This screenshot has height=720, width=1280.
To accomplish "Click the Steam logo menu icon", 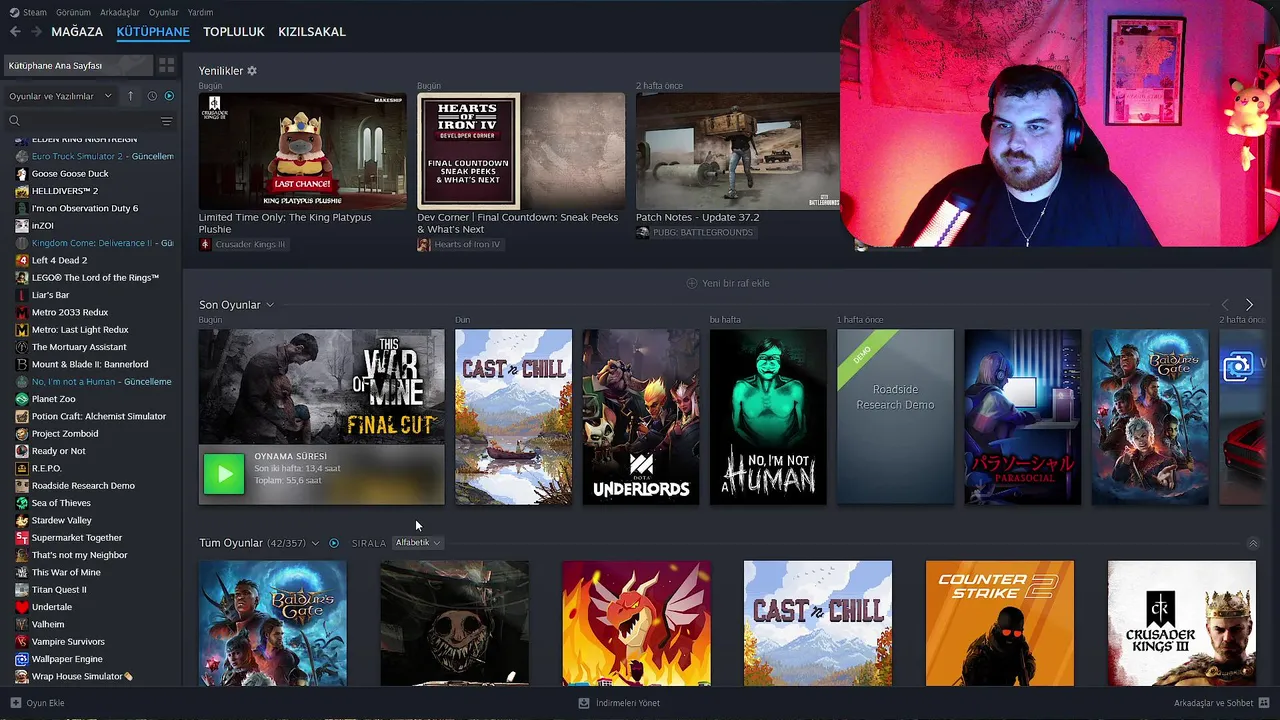I will coord(15,12).
